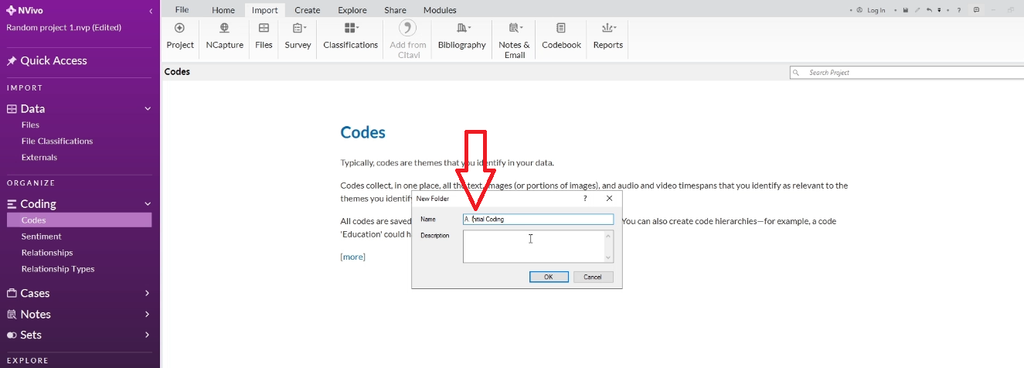Click the edit pencil icon in the title bar
The image size is (1024, 368).
click(x=918, y=10)
